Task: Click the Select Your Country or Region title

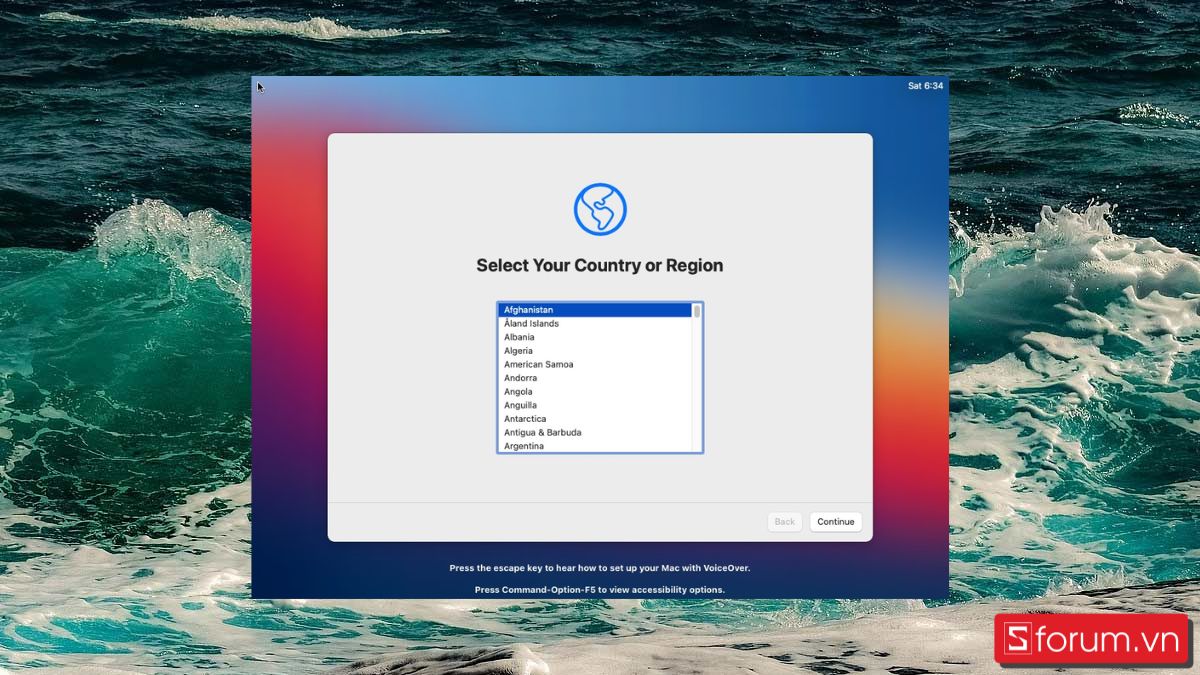Action: tap(599, 265)
